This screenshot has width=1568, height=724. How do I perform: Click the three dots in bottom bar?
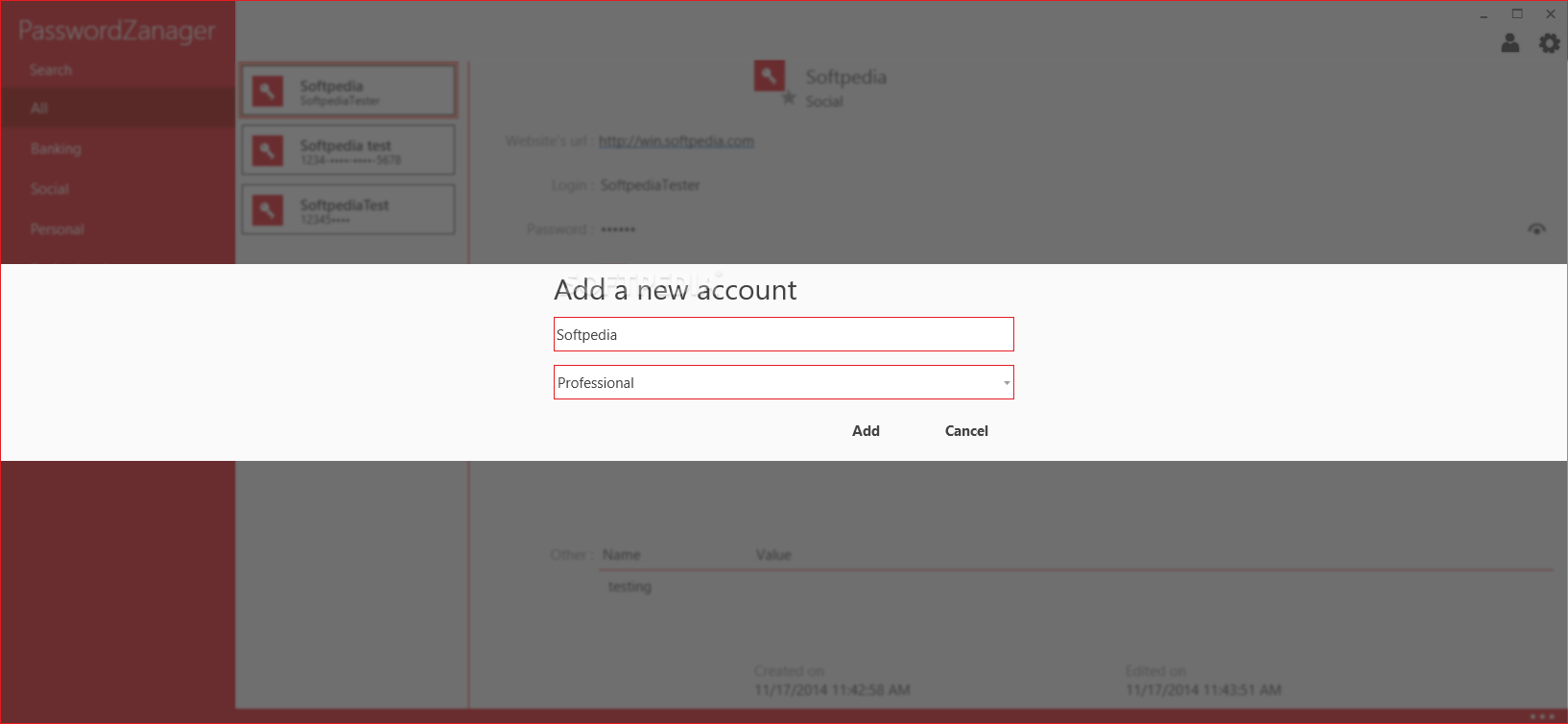pos(1542,716)
